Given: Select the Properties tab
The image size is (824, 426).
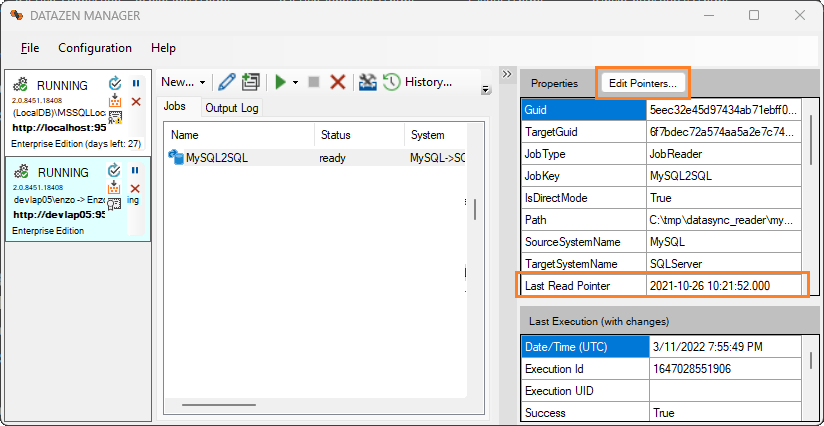Looking at the screenshot, I should [555, 83].
